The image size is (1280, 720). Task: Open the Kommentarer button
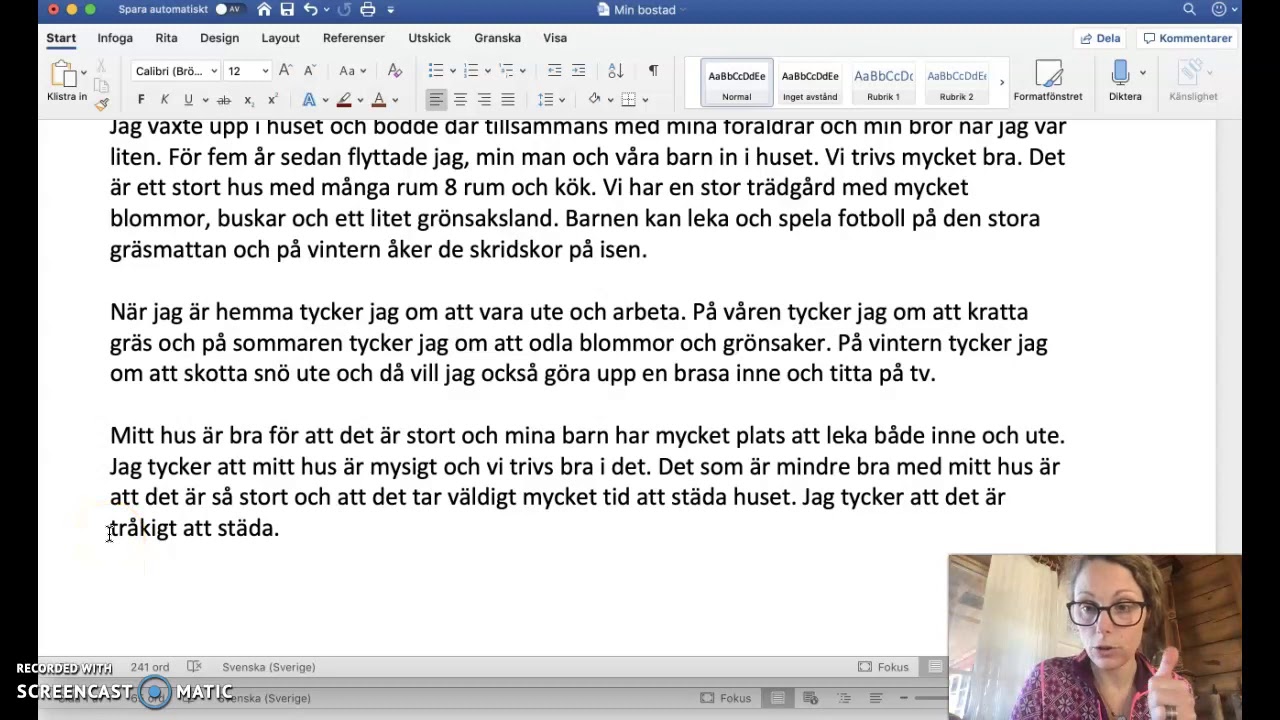tap(1188, 38)
